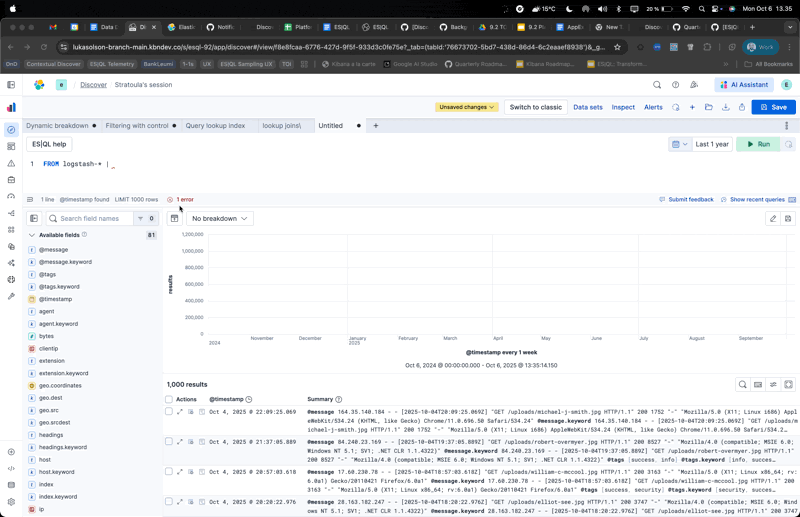Toggle the side navigation collapse icon

coord(11,85)
